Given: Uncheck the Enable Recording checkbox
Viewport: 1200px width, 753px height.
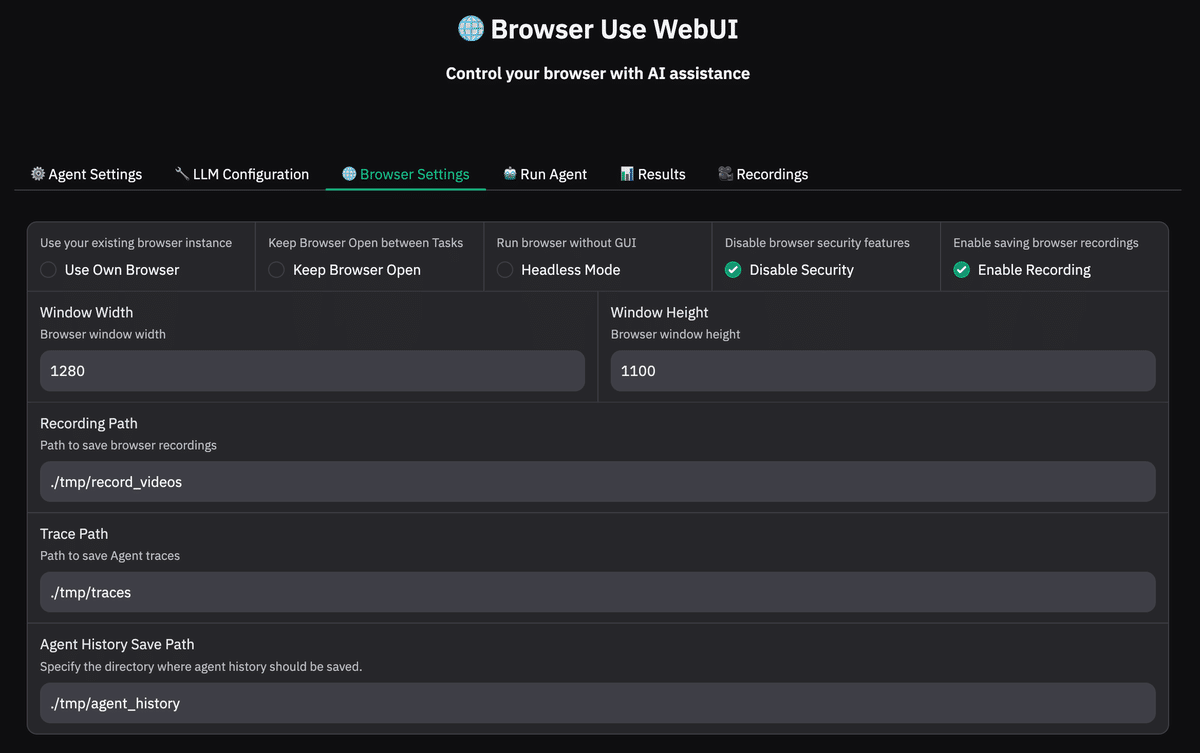Looking at the screenshot, I should coord(962,270).
